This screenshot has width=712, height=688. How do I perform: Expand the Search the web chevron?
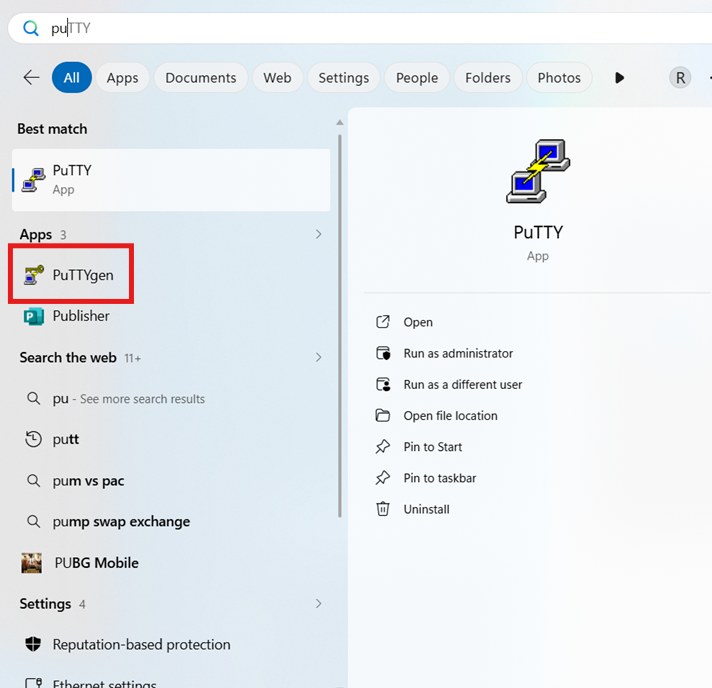coord(318,357)
